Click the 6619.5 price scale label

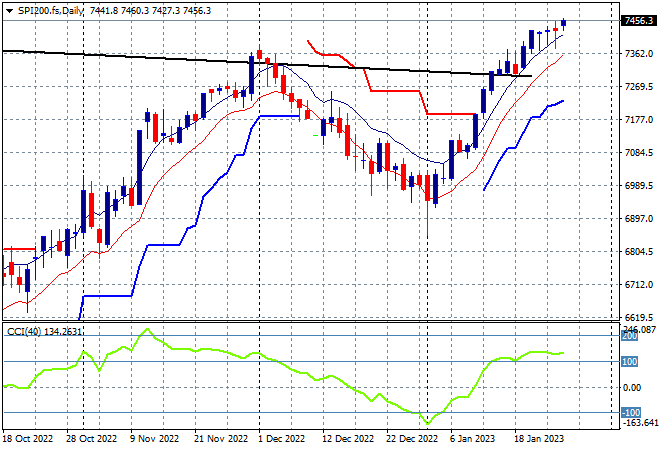click(x=639, y=317)
